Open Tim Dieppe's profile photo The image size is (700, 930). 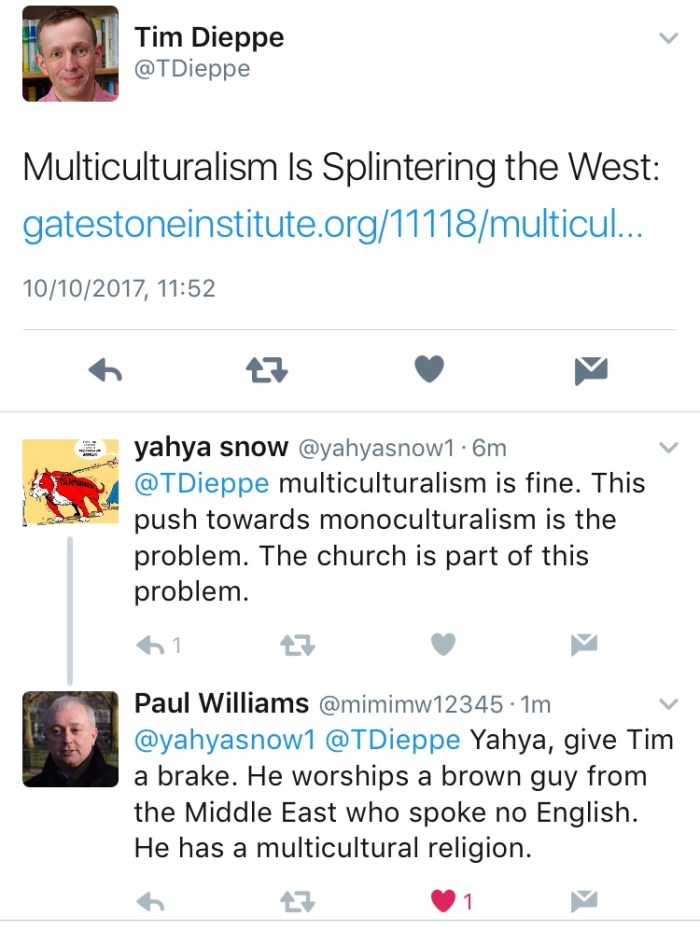coord(70,54)
